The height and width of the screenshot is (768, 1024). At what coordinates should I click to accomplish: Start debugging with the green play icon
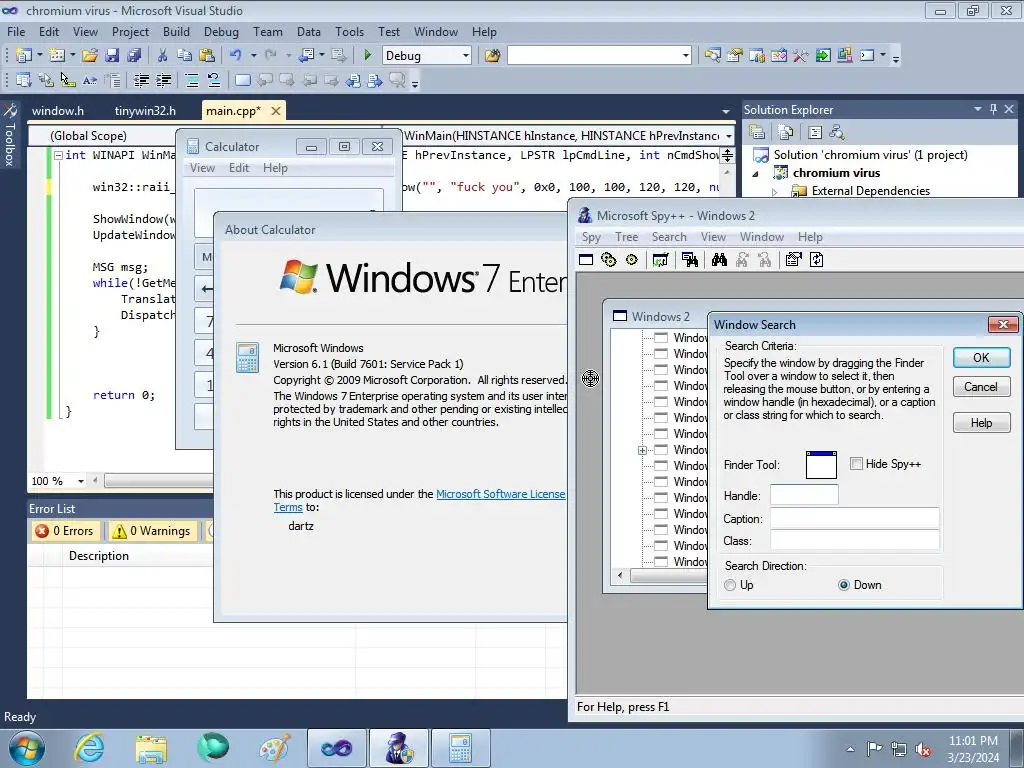(x=367, y=56)
